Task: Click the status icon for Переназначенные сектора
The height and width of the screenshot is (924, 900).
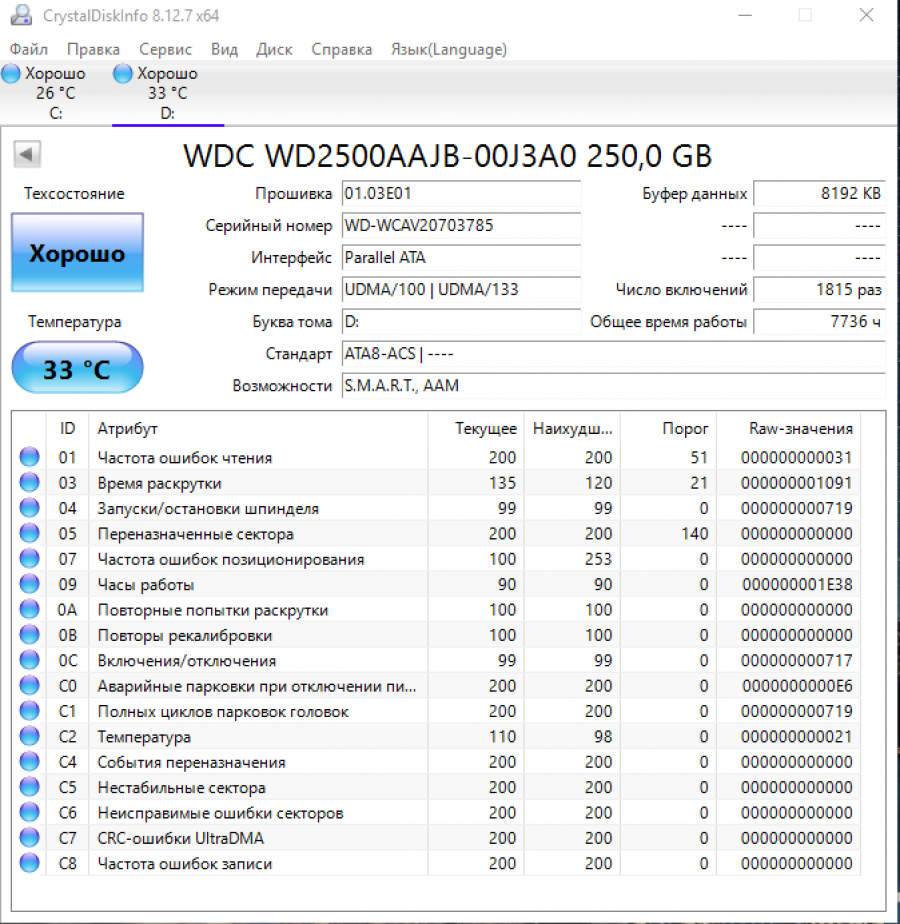Action: (29, 533)
